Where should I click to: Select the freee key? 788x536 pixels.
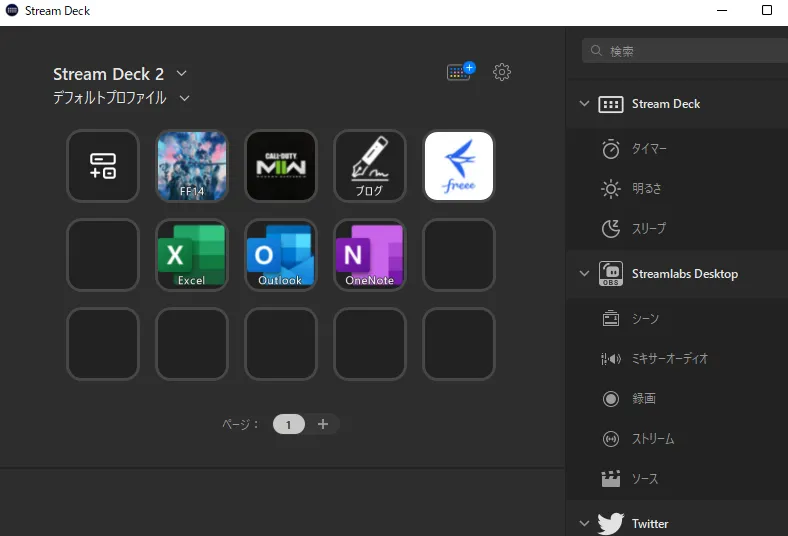tap(459, 166)
